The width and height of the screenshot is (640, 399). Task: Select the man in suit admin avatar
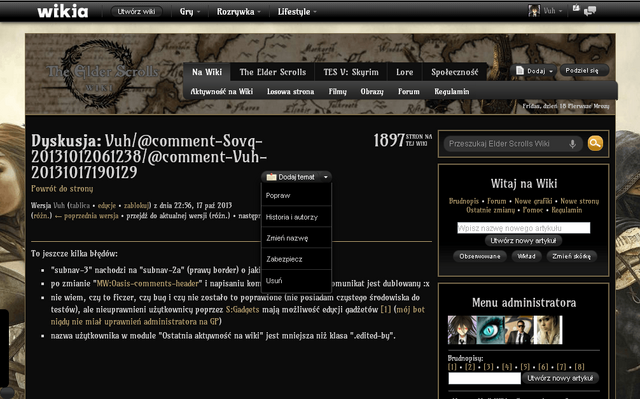(x=519, y=330)
